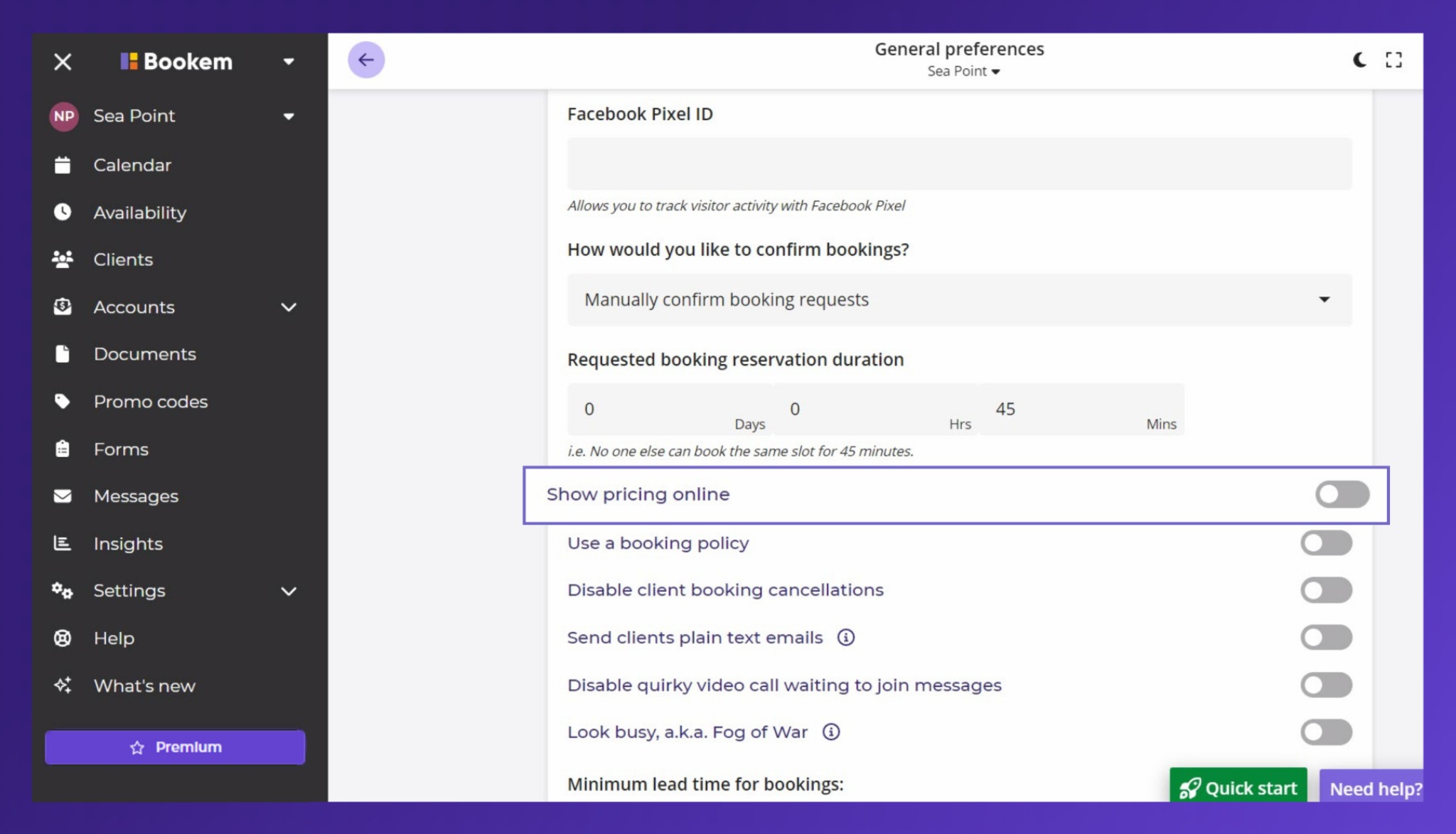Click the Availability clock icon
This screenshot has width=1456, height=834.
[x=63, y=212]
